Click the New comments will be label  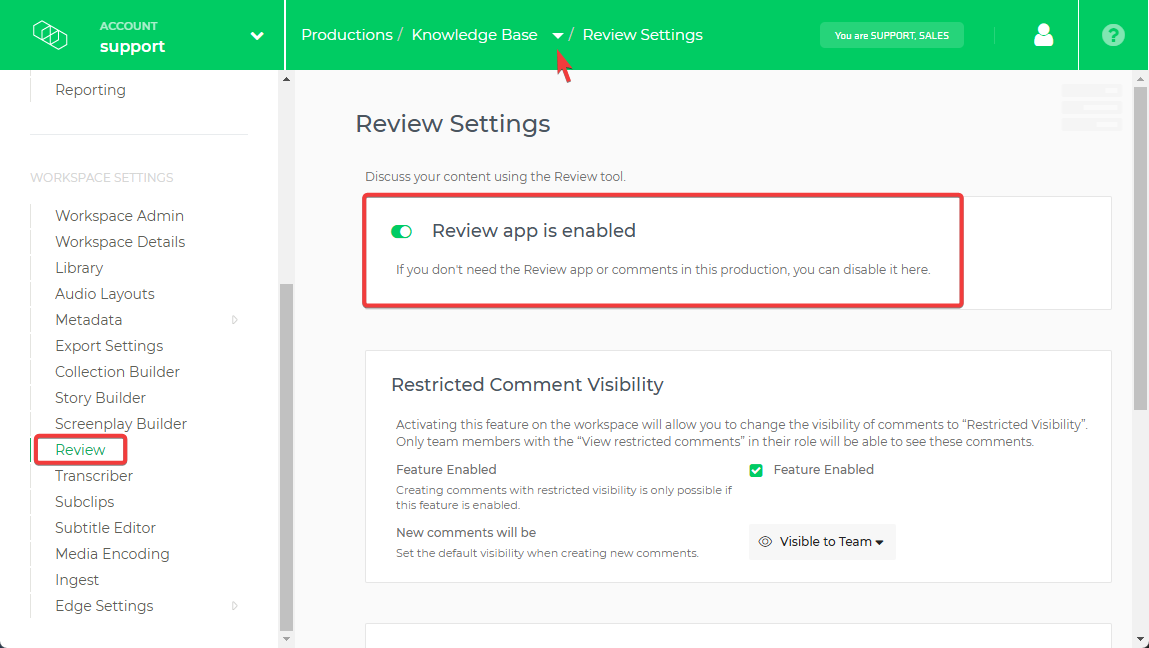tap(466, 532)
